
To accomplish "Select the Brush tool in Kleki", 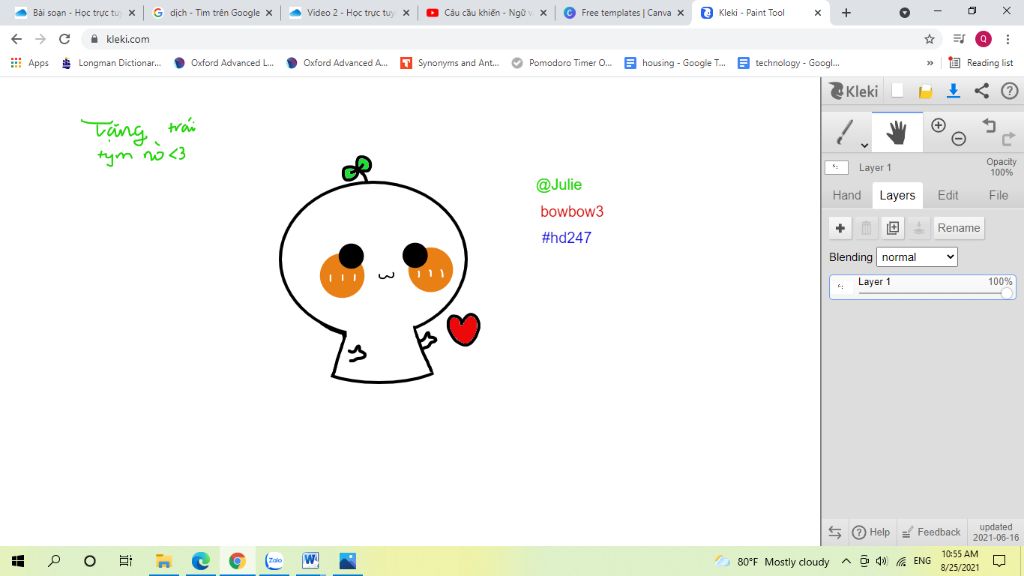I will (844, 132).
